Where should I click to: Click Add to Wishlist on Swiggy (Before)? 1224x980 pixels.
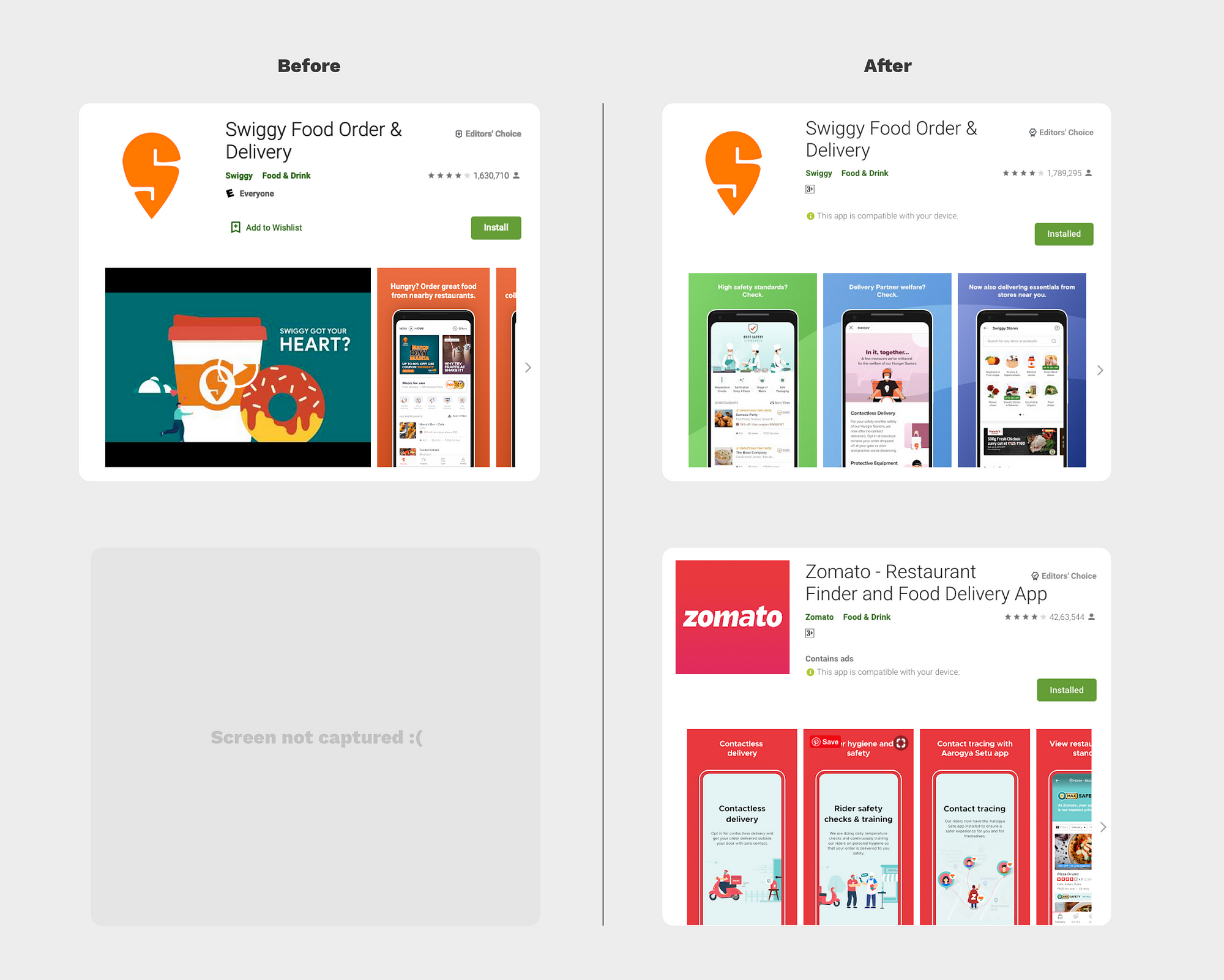click(265, 227)
